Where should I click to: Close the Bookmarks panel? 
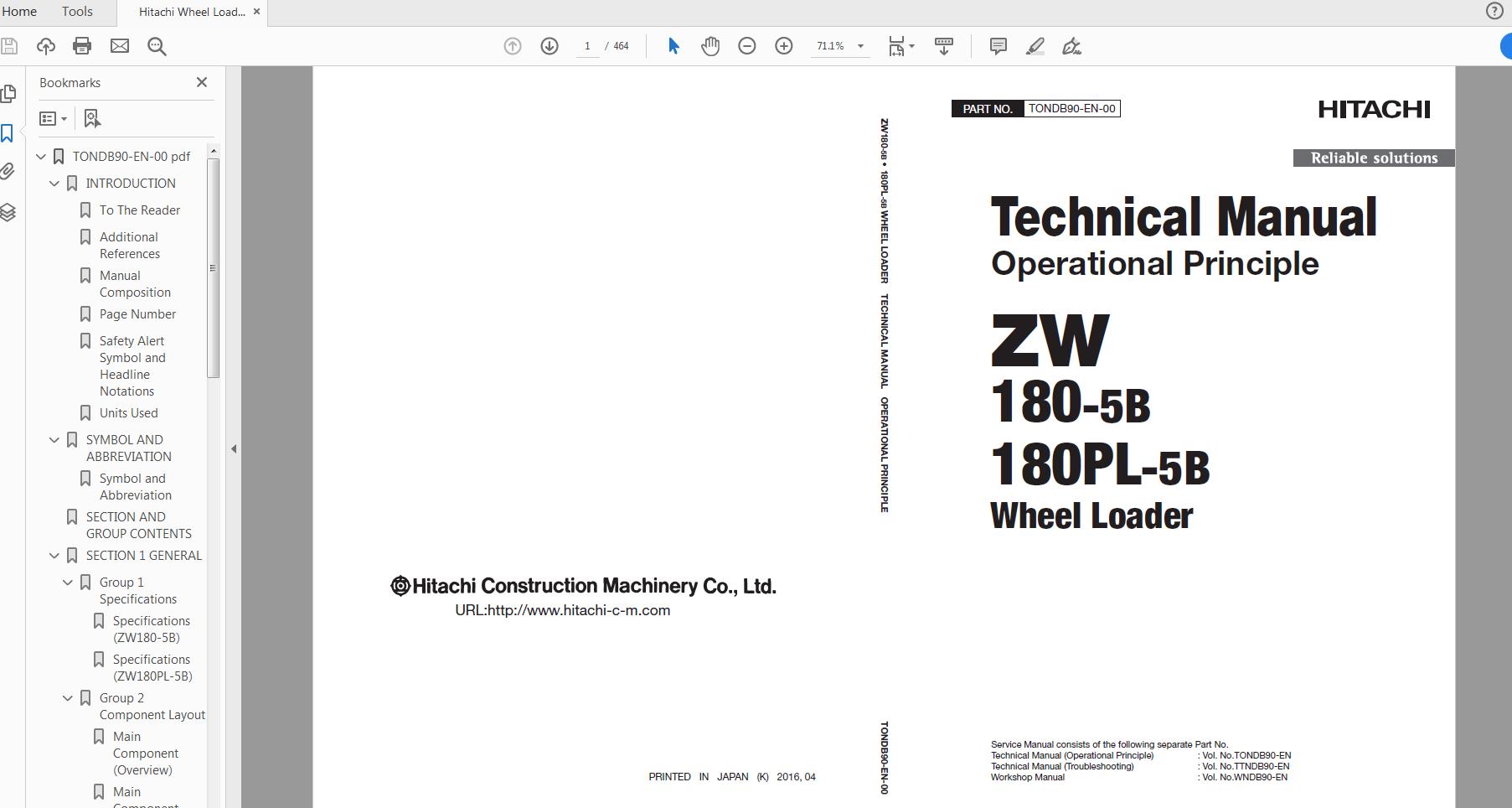click(201, 82)
